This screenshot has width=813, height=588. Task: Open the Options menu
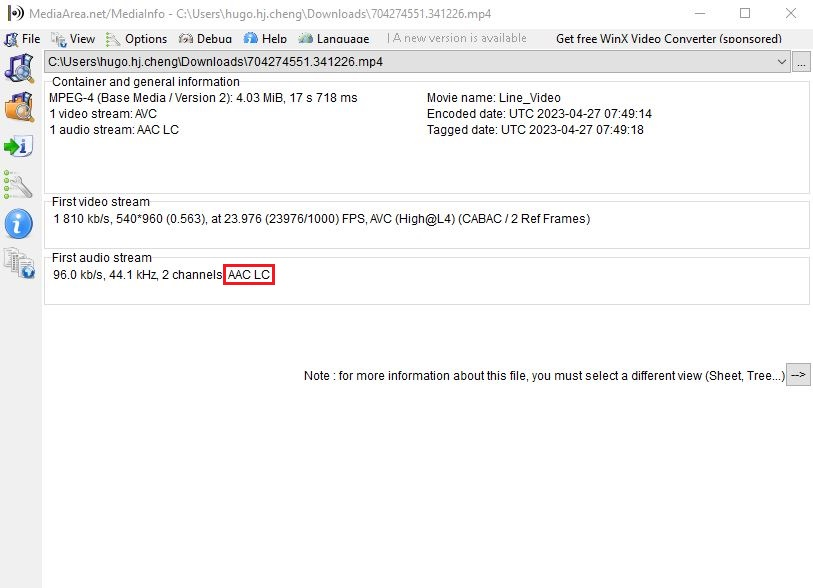pyautogui.click(x=136, y=39)
